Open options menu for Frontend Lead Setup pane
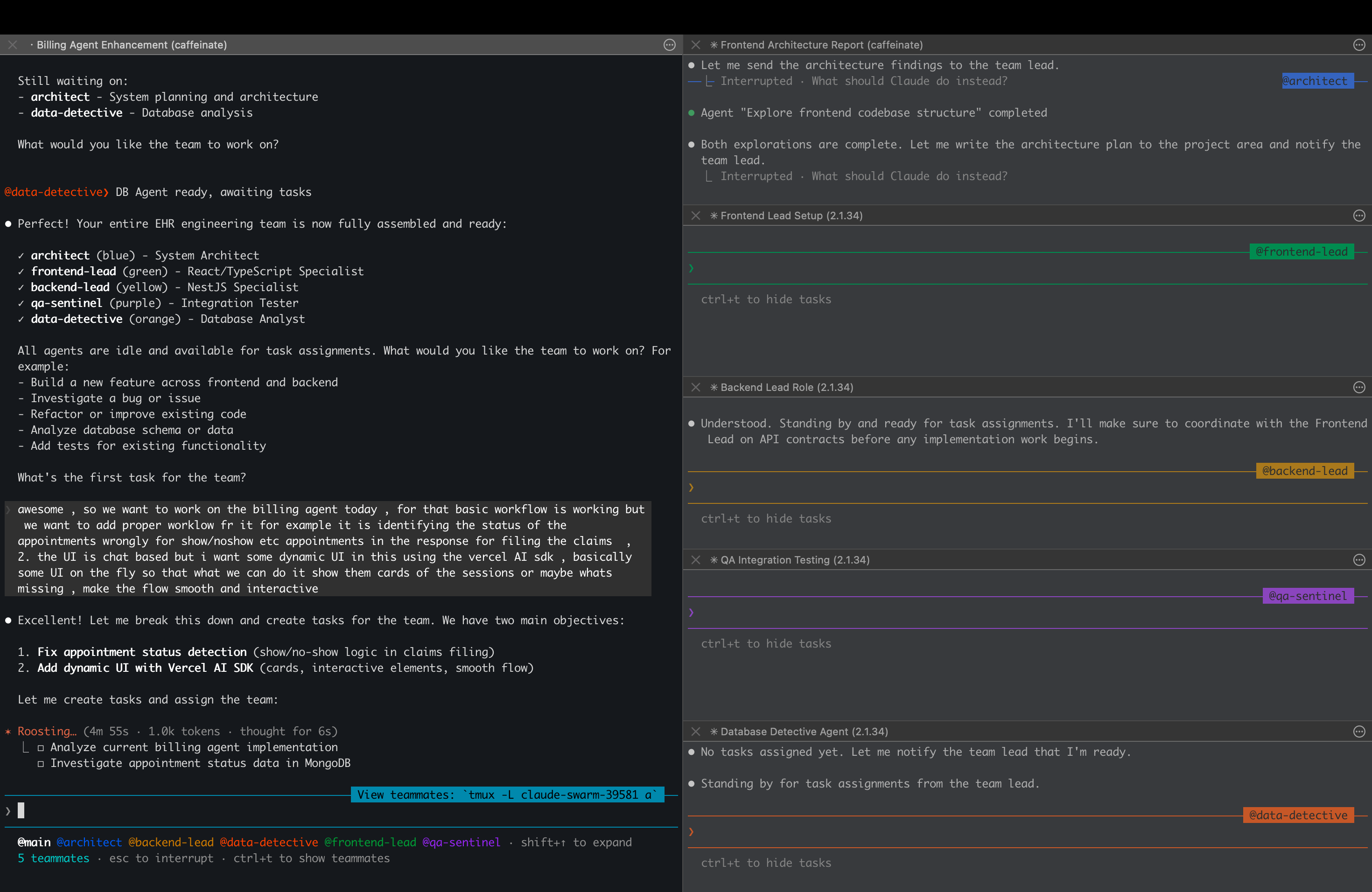Screen dimensions: 1372x892 point(1359,216)
